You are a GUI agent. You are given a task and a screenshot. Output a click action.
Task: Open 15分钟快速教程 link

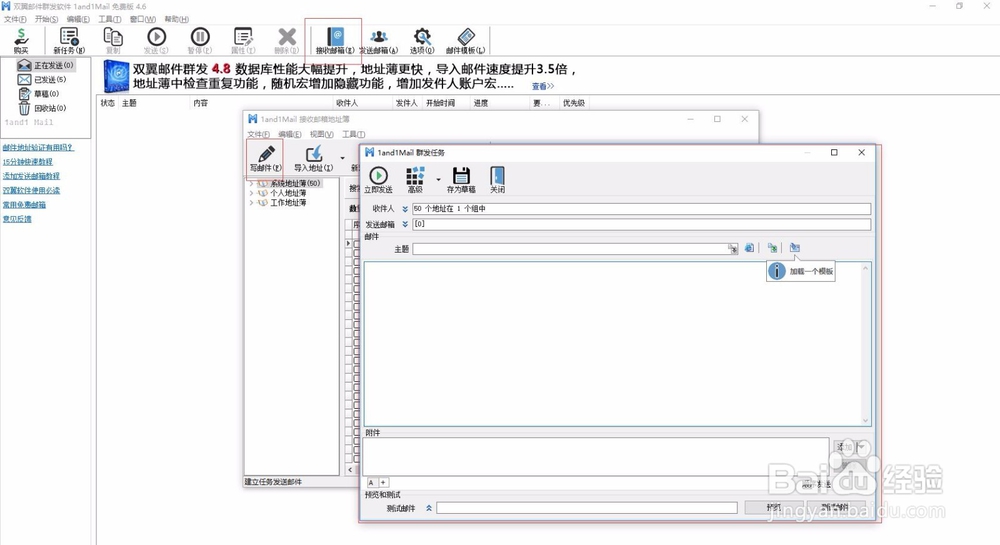pos(27,162)
